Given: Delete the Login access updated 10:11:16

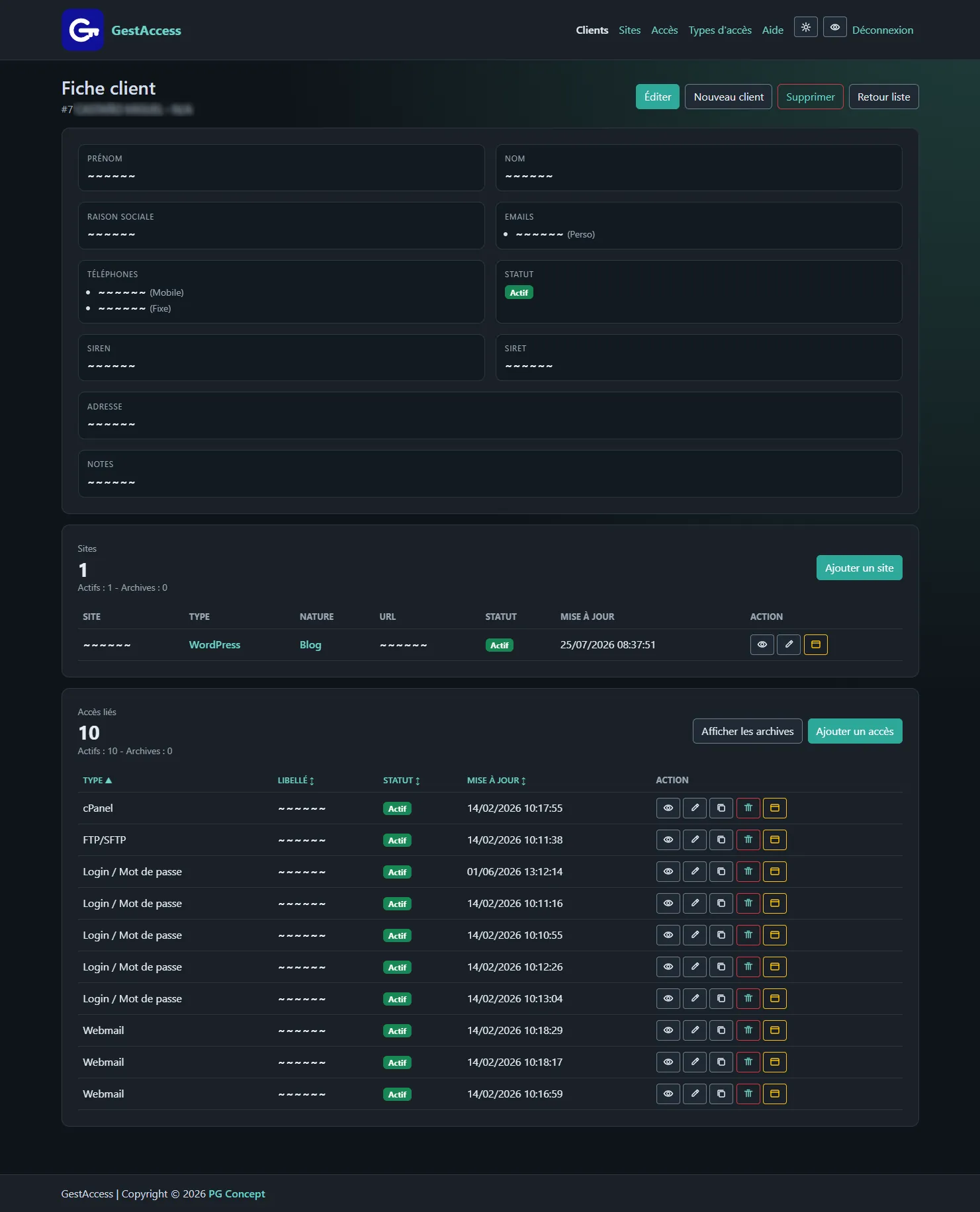Looking at the screenshot, I should (x=748, y=903).
